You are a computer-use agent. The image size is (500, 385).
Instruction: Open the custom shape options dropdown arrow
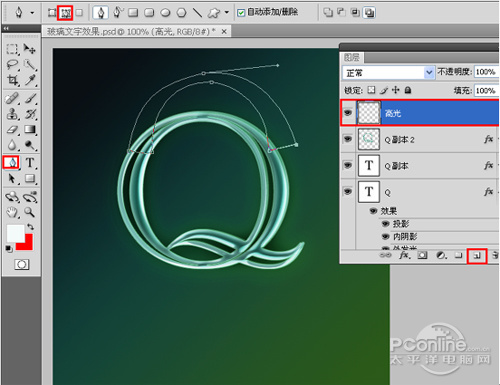(227, 13)
